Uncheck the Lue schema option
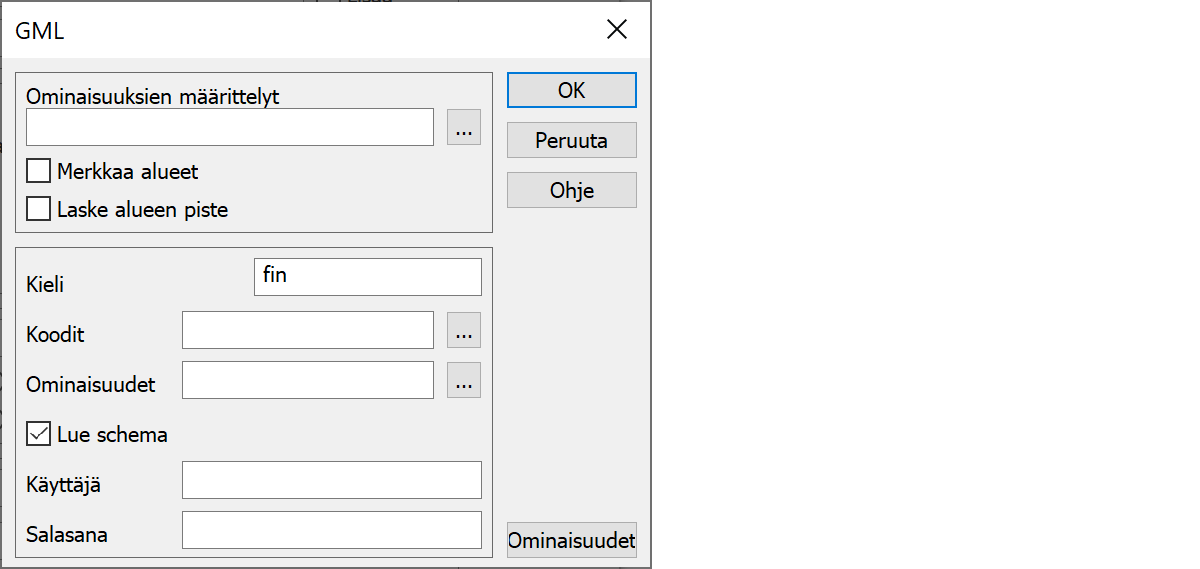The image size is (1200, 569). coord(39,435)
